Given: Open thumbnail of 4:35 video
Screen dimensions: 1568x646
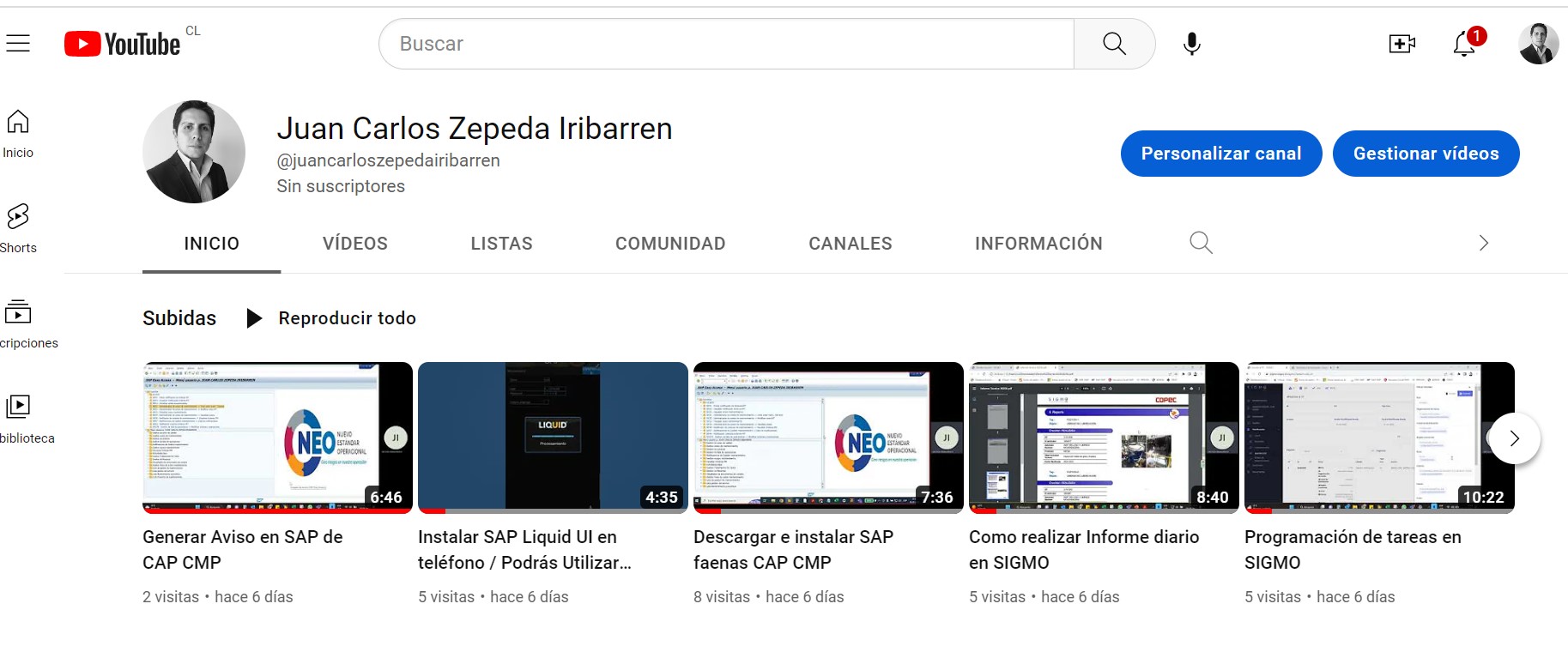Looking at the screenshot, I should pos(553,438).
